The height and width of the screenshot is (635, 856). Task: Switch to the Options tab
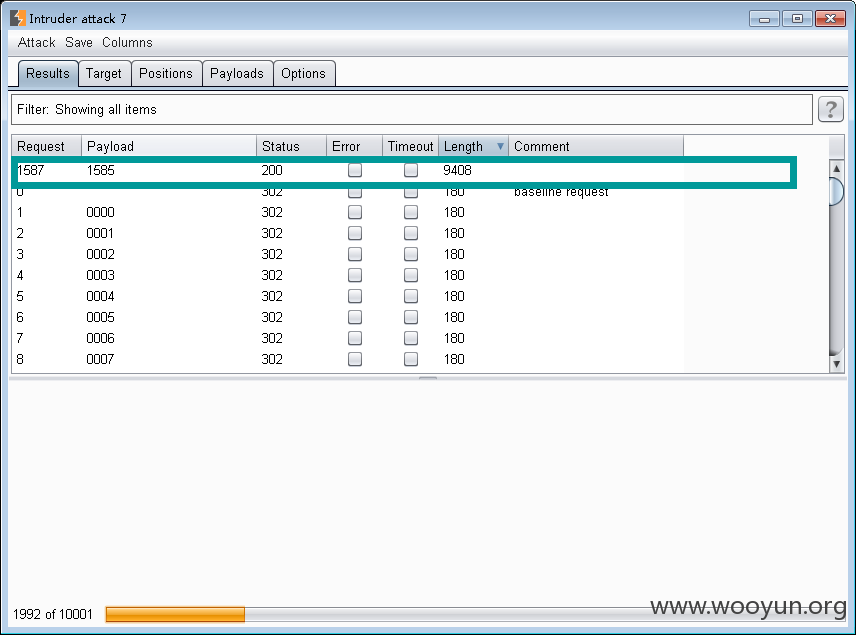click(304, 74)
